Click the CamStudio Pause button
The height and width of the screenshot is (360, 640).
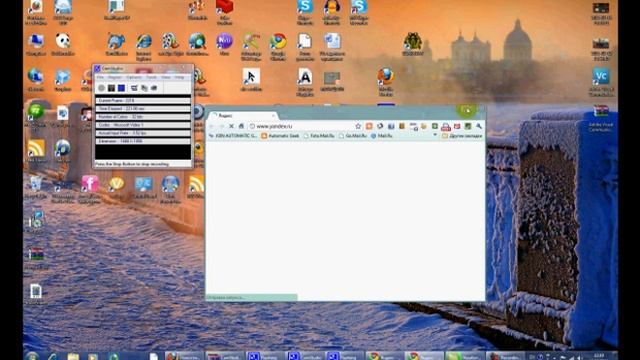[x=111, y=88]
